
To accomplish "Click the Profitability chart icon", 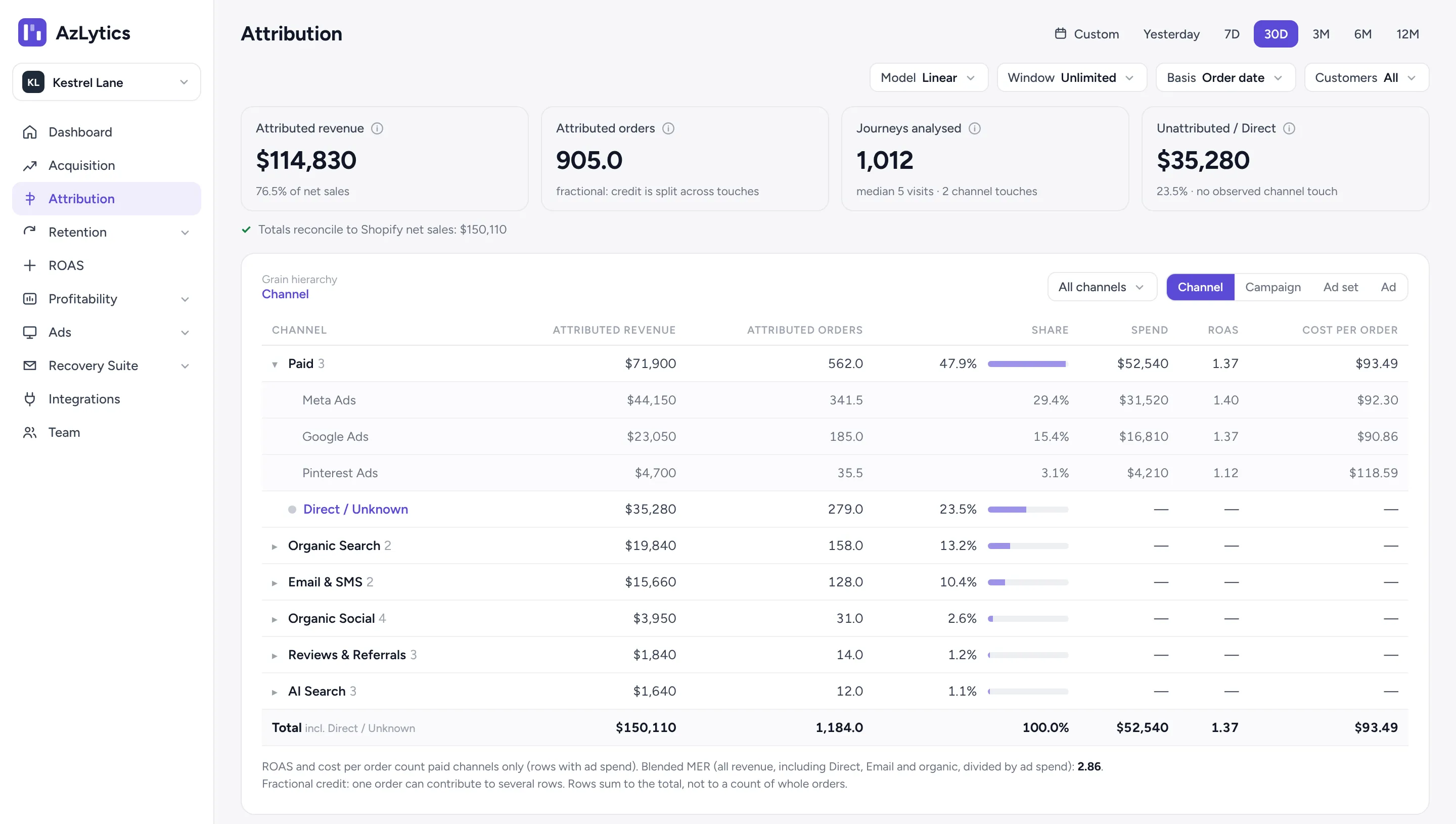I will [30, 298].
